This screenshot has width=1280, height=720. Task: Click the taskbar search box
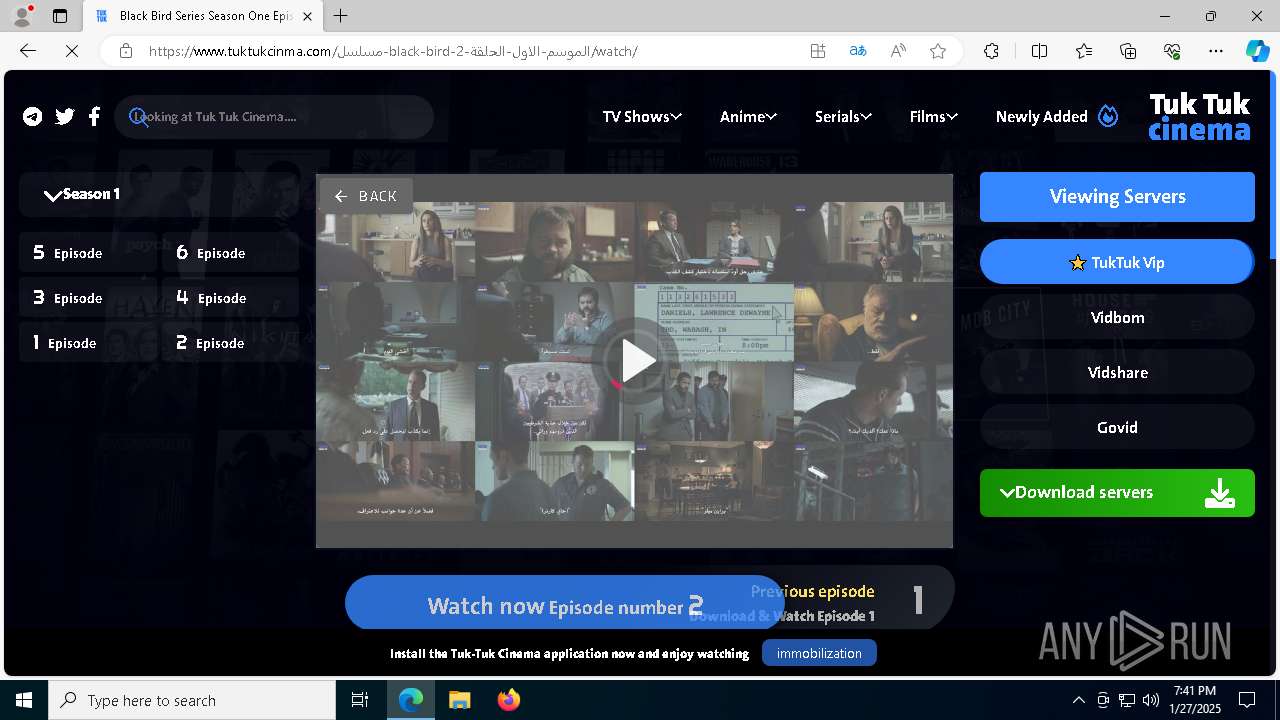pos(192,700)
